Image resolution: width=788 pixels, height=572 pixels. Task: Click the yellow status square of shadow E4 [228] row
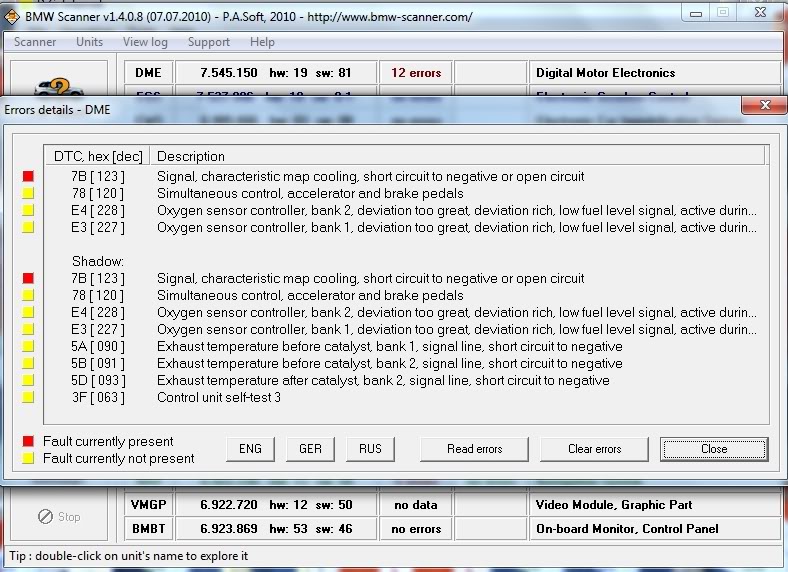coord(28,312)
